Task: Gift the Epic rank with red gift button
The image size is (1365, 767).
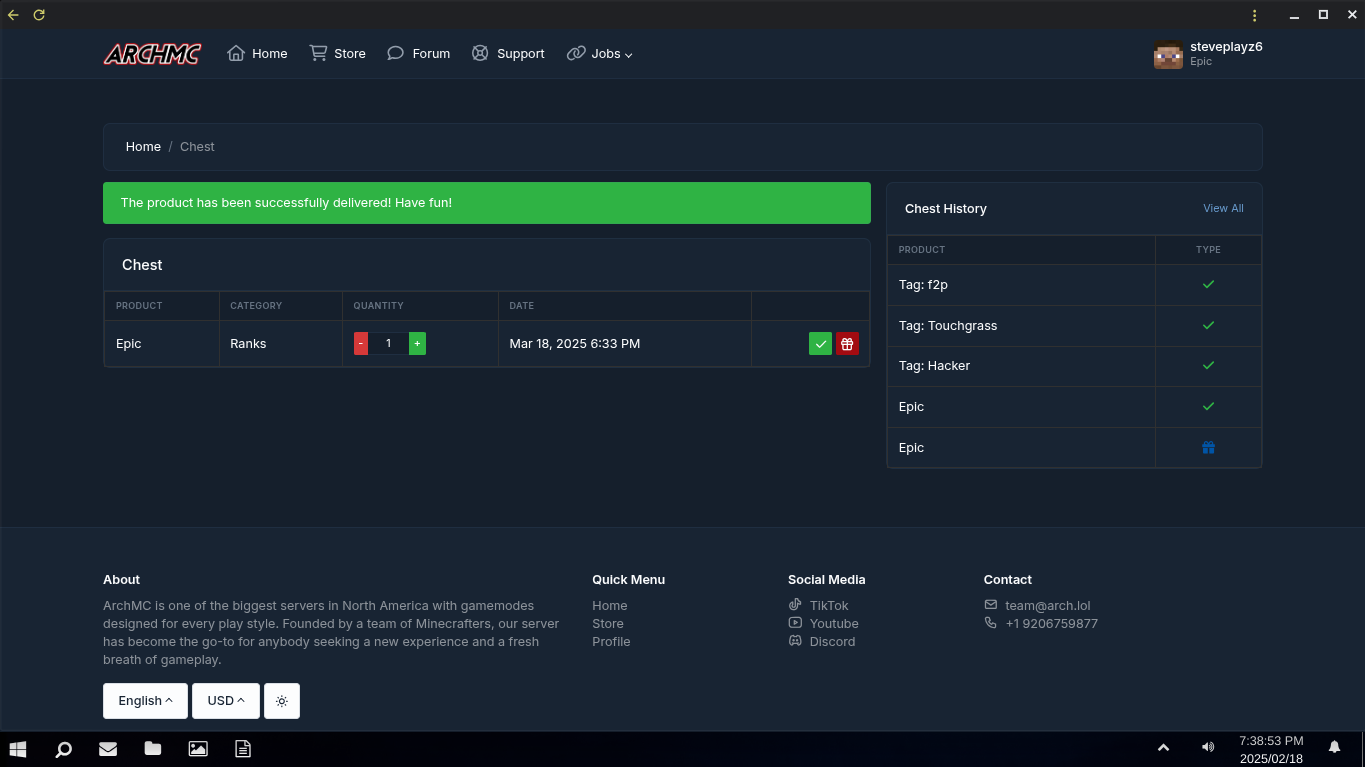Action: pyautogui.click(x=847, y=344)
